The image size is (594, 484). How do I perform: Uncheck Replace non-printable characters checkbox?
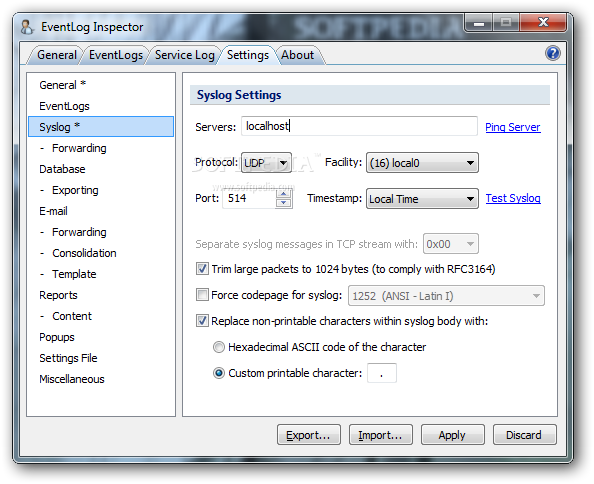point(202,321)
